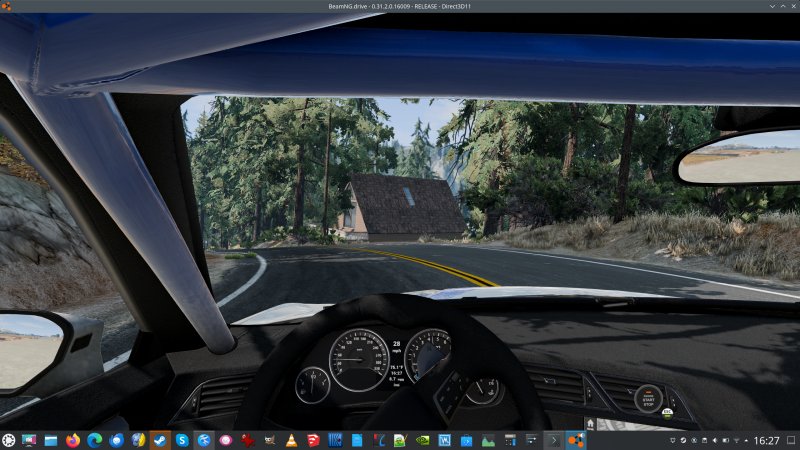The image size is (800, 450).
Task: Click the battery icon in system tray
Action: click(726, 440)
